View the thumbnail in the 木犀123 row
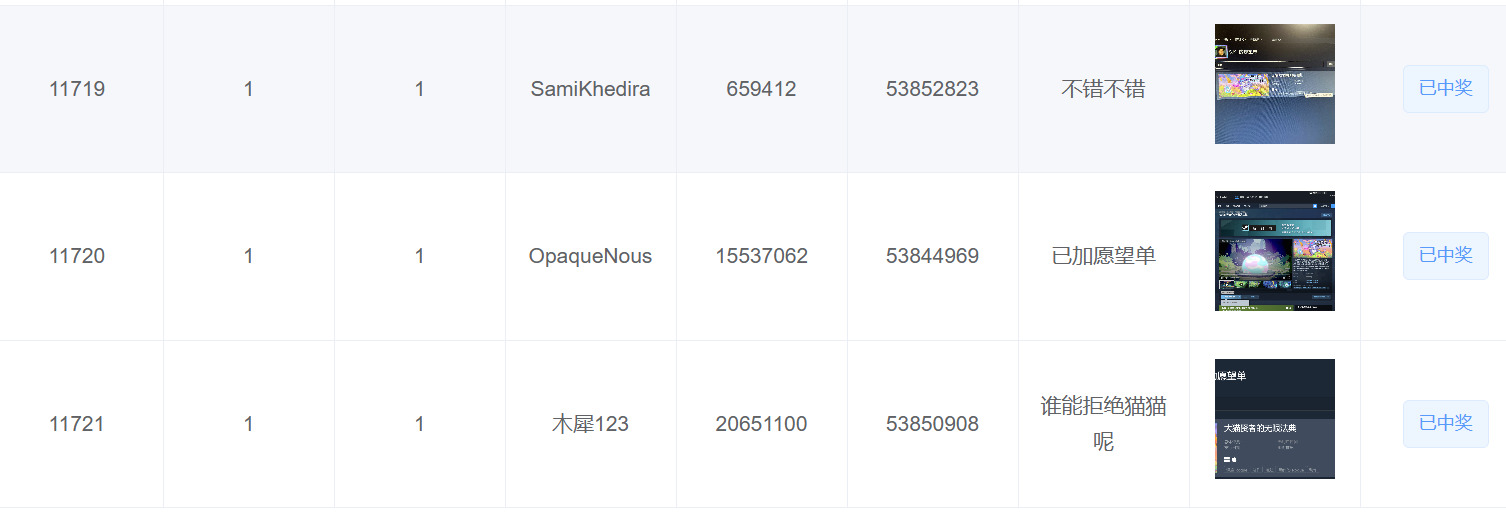The height and width of the screenshot is (513, 1506). coord(1274,419)
